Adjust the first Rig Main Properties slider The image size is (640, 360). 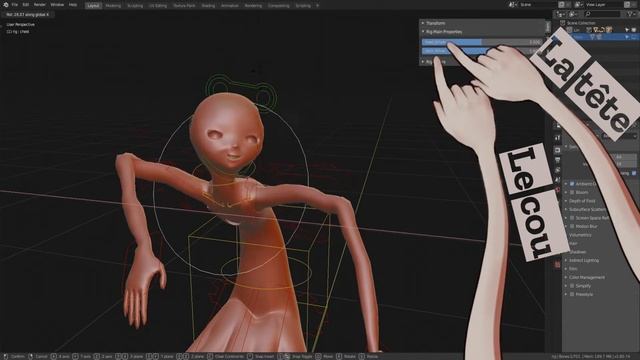pyautogui.click(x=482, y=42)
